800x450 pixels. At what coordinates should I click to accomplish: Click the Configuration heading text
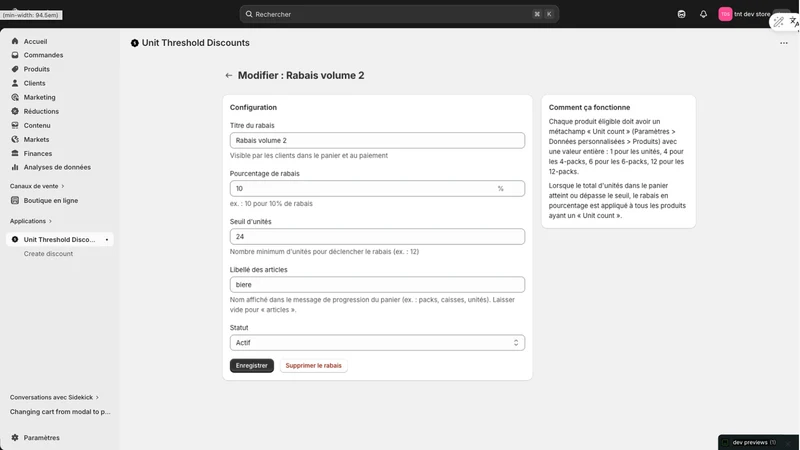[253, 107]
